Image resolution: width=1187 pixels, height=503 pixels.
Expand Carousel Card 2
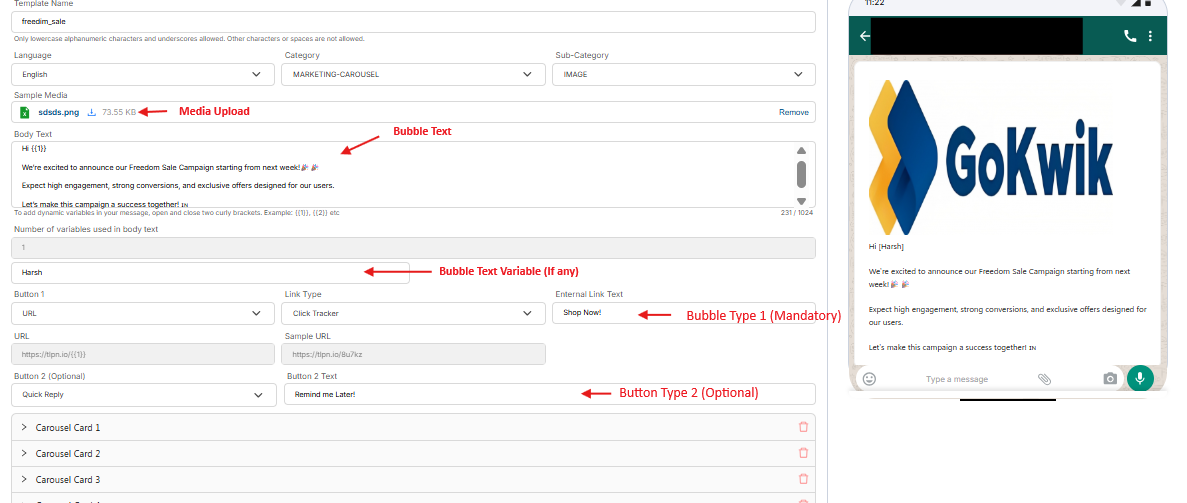tap(25, 453)
